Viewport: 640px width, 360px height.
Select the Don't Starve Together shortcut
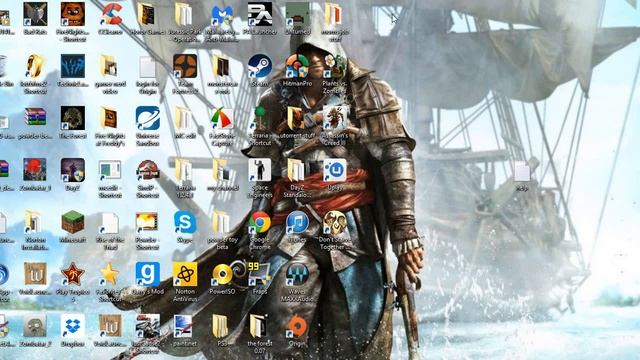(x=335, y=222)
